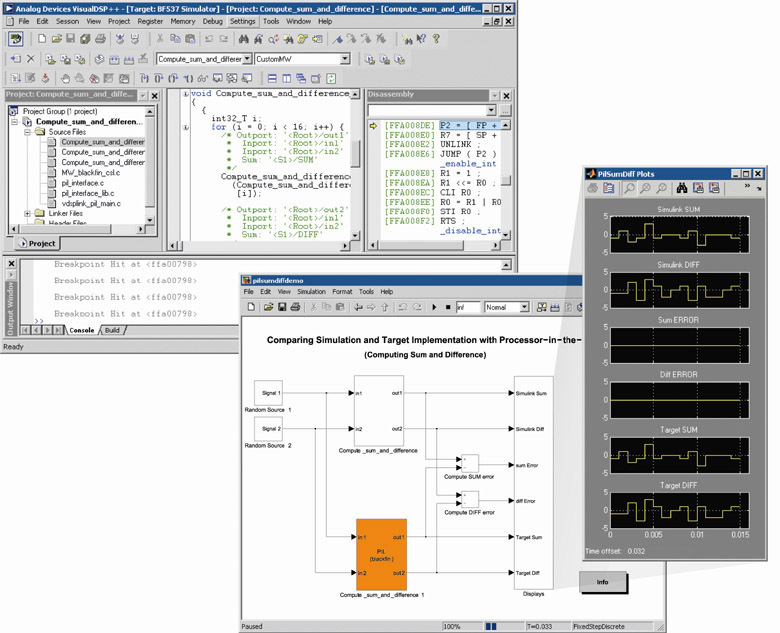The image size is (780, 633).
Task: Click zoom Y-axis icon in PilSumDiff Plots
Action: [661, 188]
